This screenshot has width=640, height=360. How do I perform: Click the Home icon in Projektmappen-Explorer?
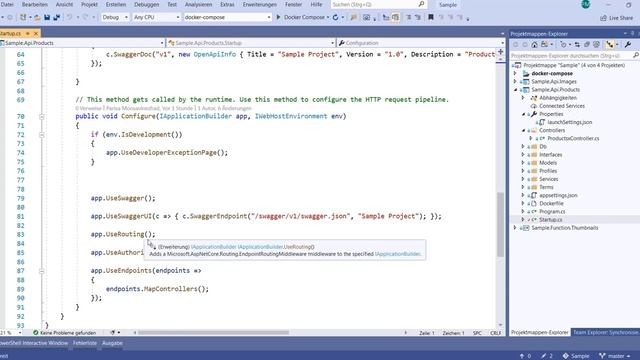coord(534,44)
